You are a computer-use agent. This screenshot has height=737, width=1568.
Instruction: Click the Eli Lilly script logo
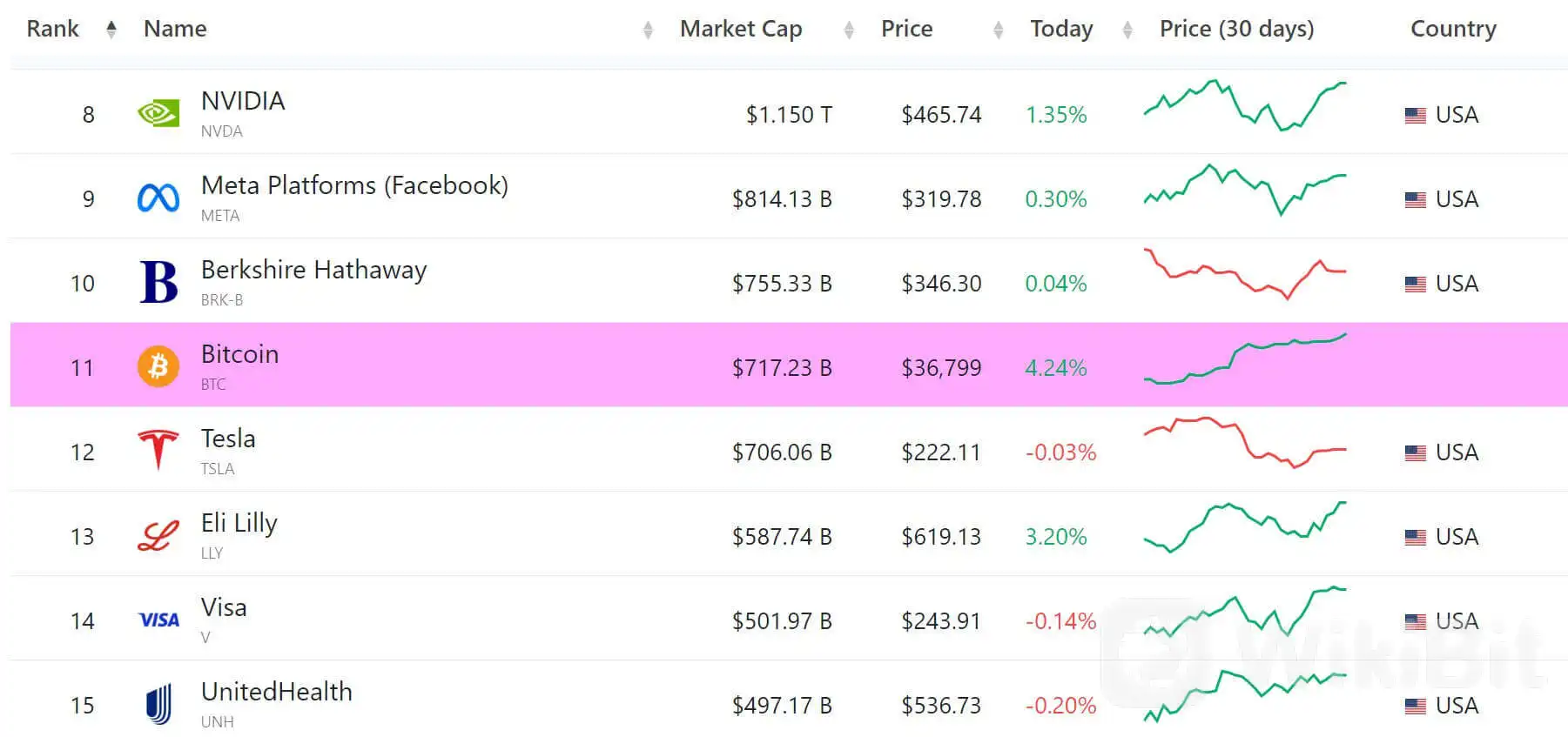[158, 533]
